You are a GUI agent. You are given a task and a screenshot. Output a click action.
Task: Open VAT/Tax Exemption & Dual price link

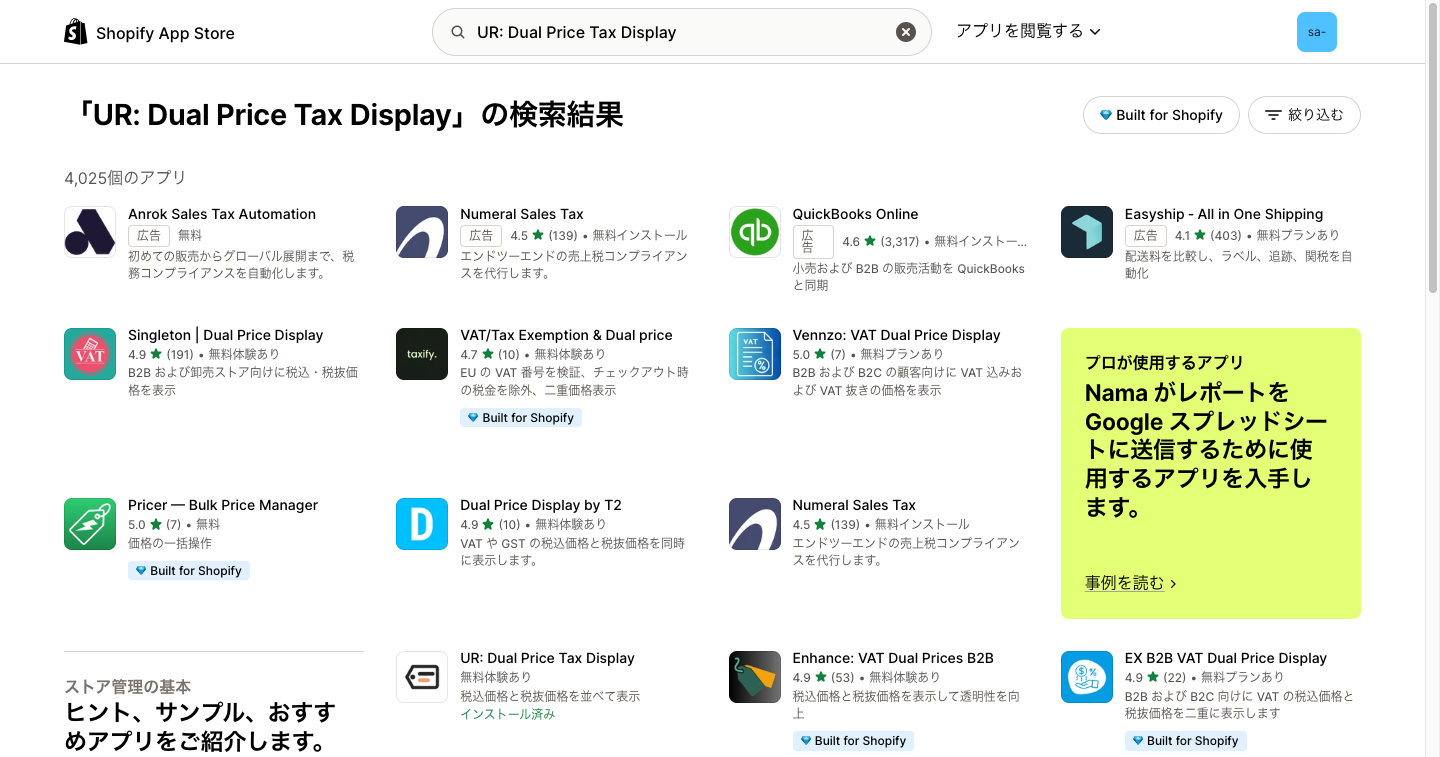point(566,335)
